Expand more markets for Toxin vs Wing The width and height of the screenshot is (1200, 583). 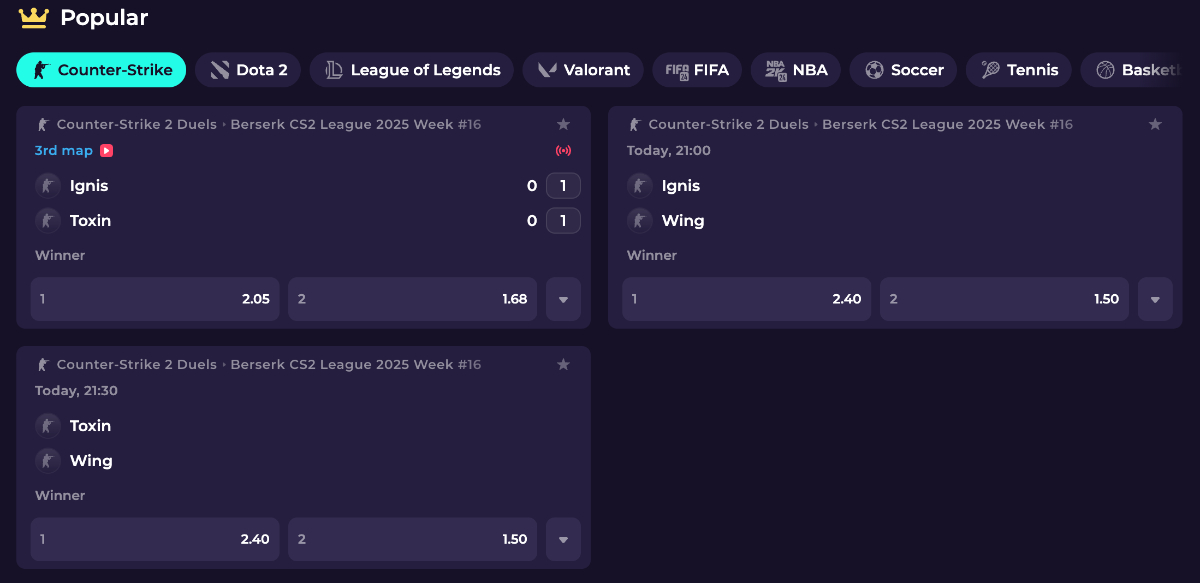[x=563, y=539]
